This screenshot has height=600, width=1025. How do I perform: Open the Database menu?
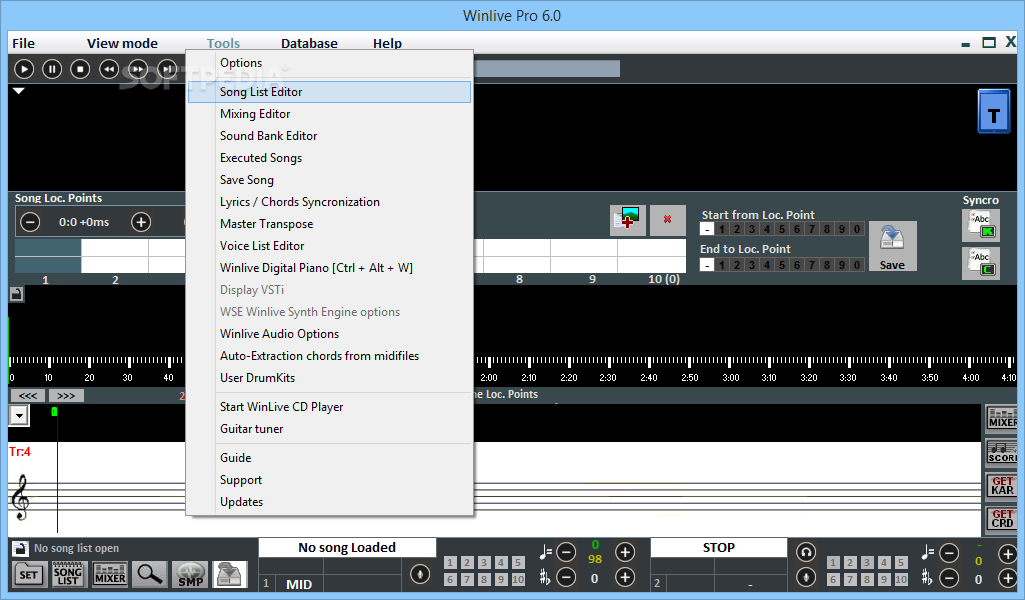tap(309, 43)
